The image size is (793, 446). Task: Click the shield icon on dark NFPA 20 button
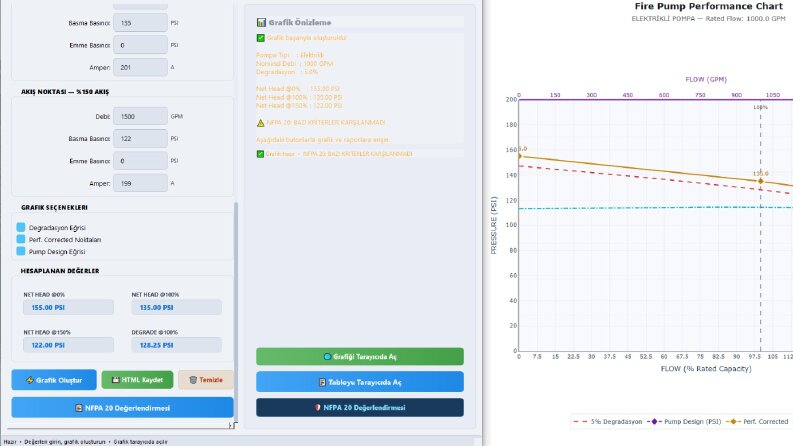coord(318,408)
